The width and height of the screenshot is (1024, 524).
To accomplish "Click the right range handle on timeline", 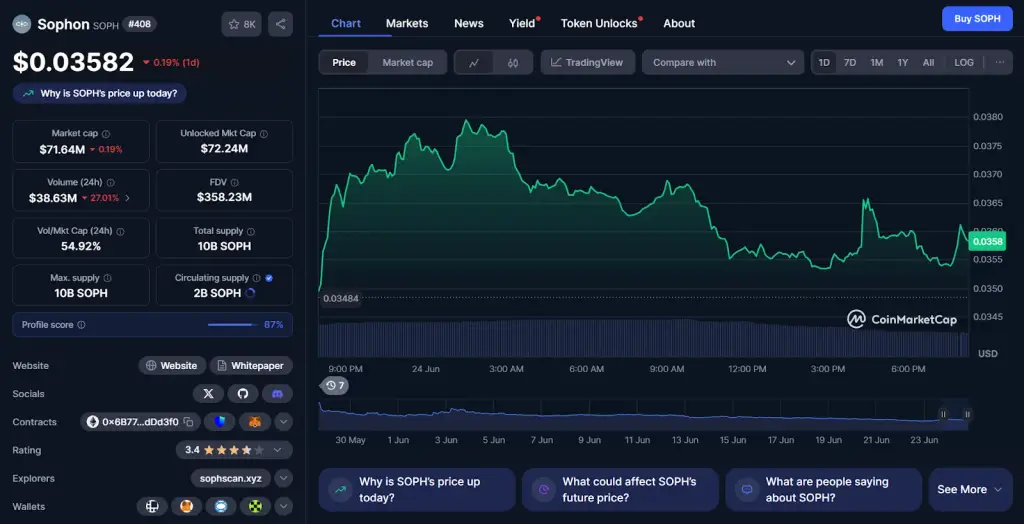I will 967,414.
